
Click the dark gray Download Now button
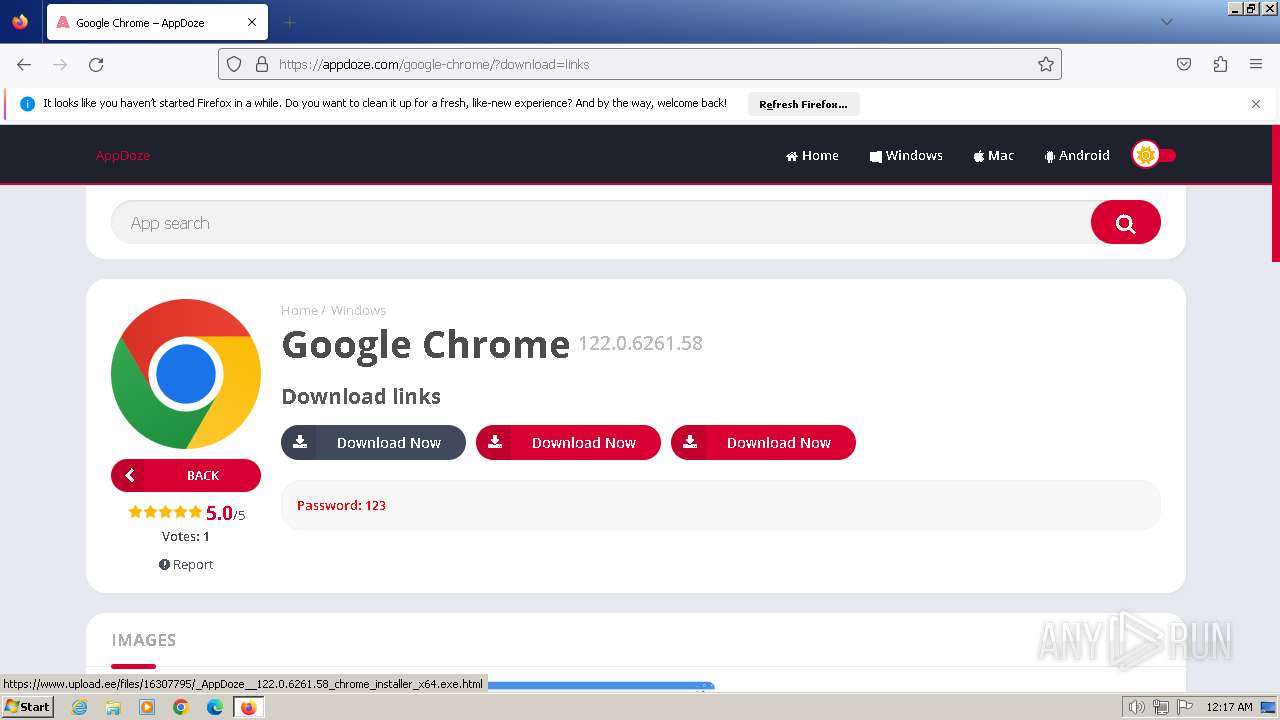[373, 443]
